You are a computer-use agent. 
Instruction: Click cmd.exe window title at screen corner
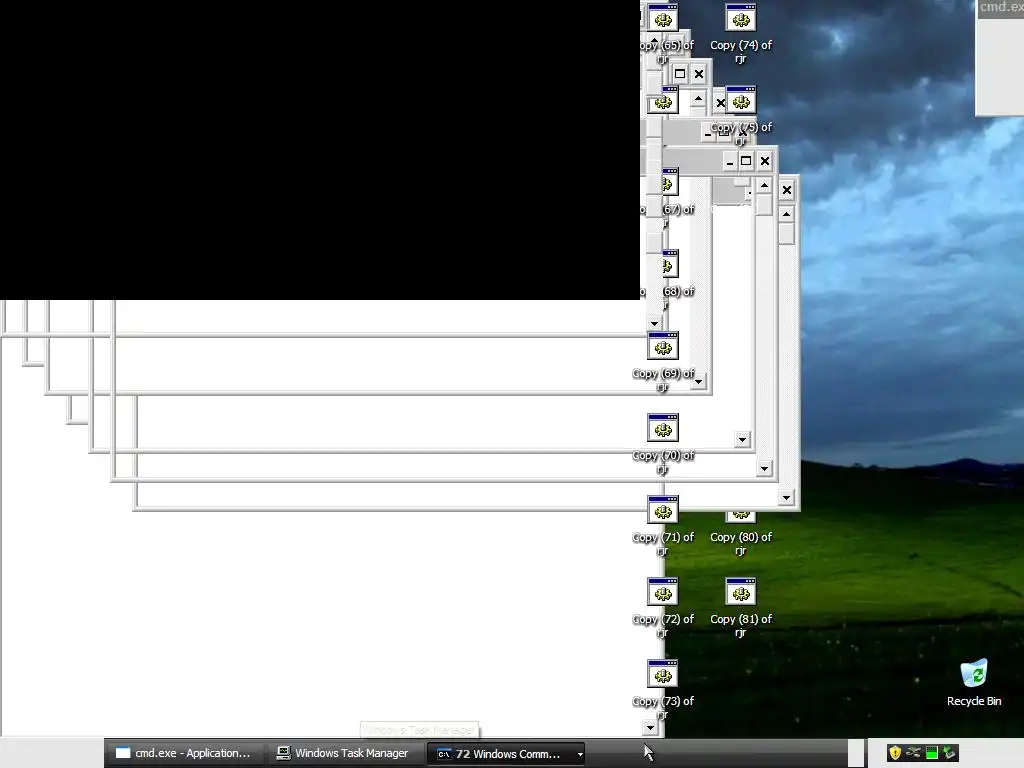click(x=1001, y=7)
